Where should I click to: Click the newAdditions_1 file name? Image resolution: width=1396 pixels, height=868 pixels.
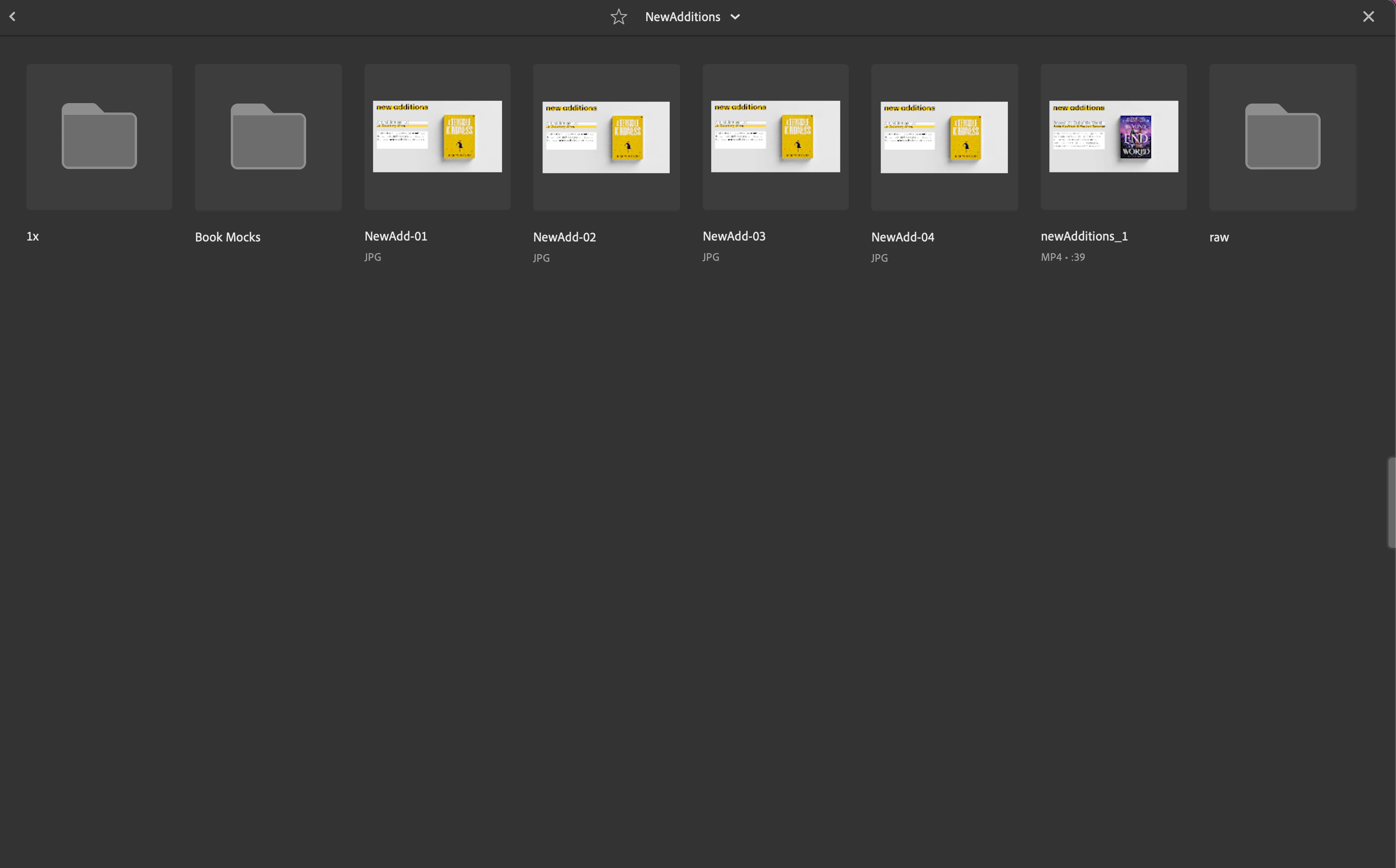pos(1084,236)
